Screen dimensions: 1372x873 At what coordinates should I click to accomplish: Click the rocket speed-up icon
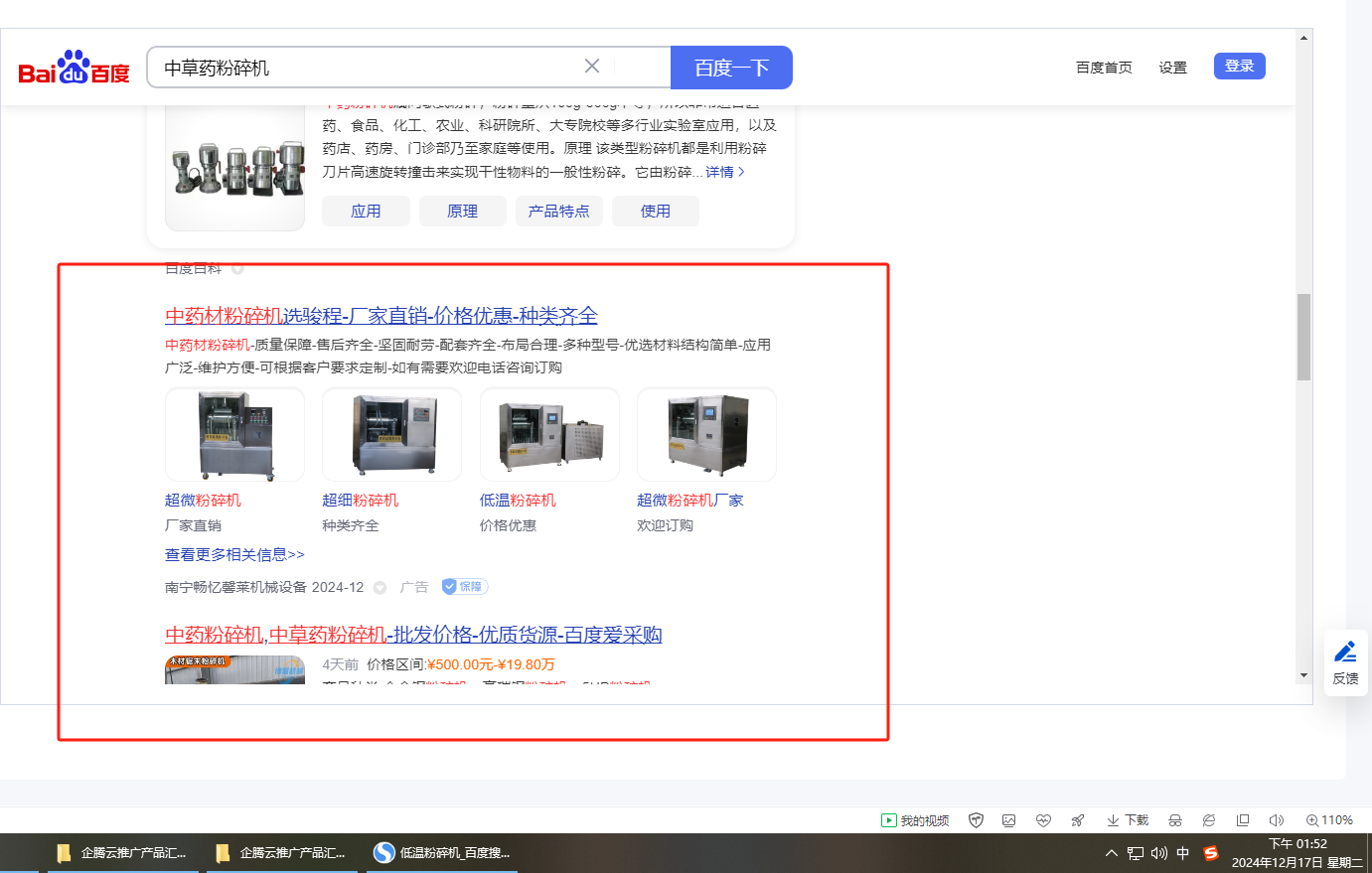pyautogui.click(x=1077, y=820)
